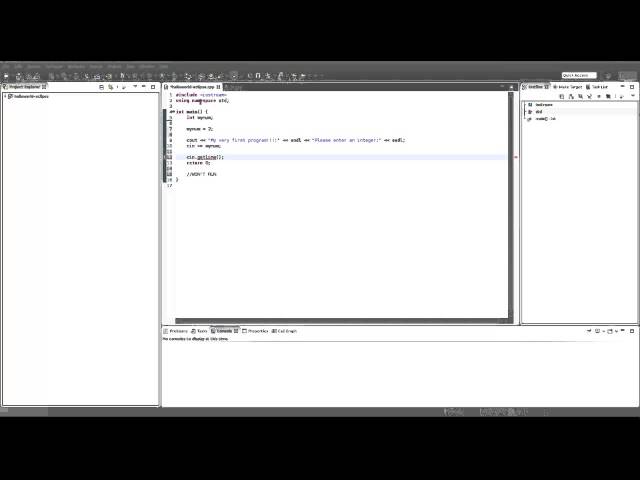The height and width of the screenshot is (480, 640).
Task: Click the return 0 statement
Action: [x=198, y=163]
